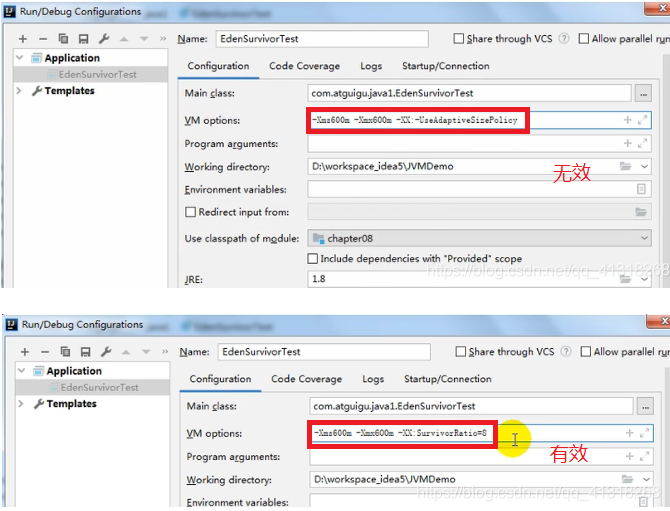Click the VM options field with UseAdaptiveSizePolicy
This screenshot has height=511, width=670.
pos(479,120)
